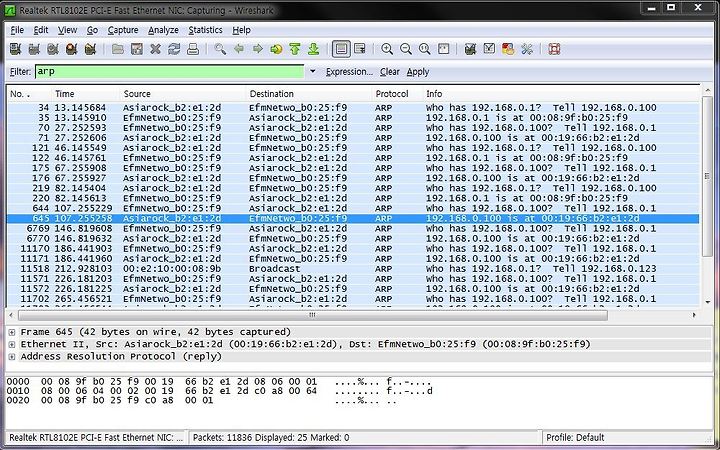The width and height of the screenshot is (720, 450).
Task: Sort by the Destination column header
Action: coord(309,94)
